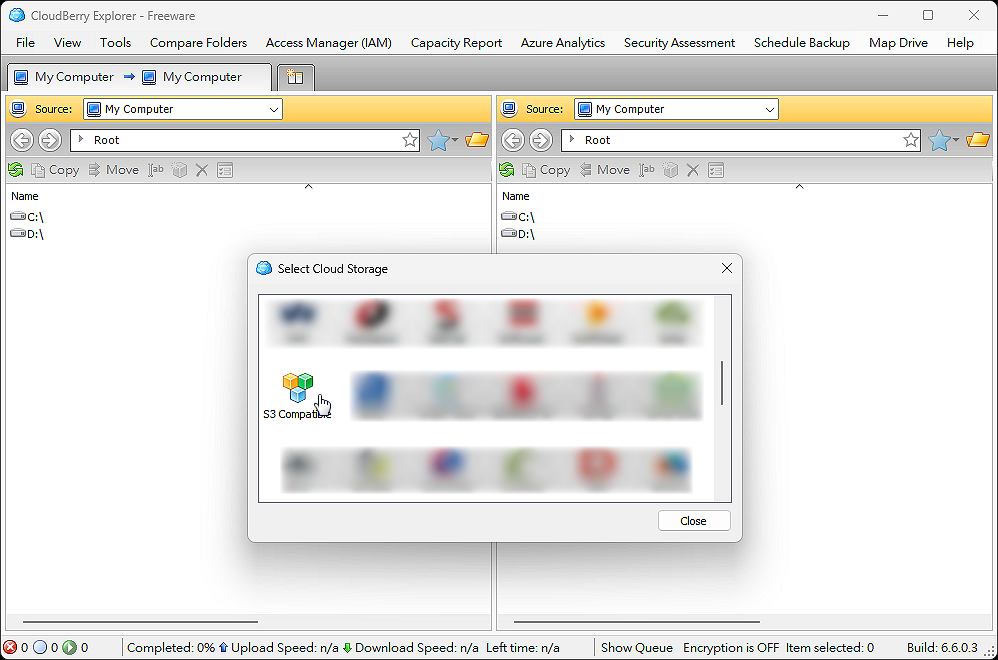The image size is (998, 660).
Task: Click right pane new folder box icon
Action: 670,170
